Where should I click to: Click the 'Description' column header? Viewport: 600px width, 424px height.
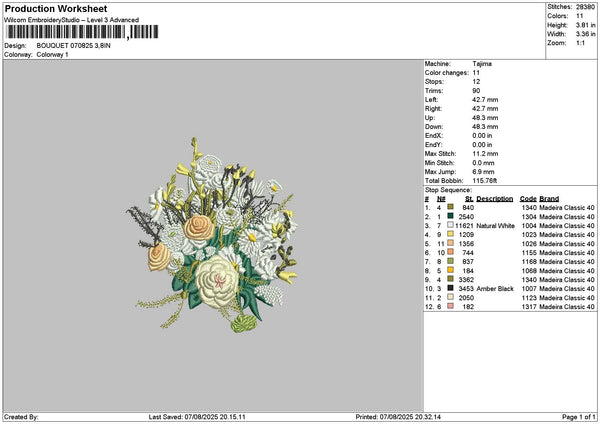pos(494,199)
